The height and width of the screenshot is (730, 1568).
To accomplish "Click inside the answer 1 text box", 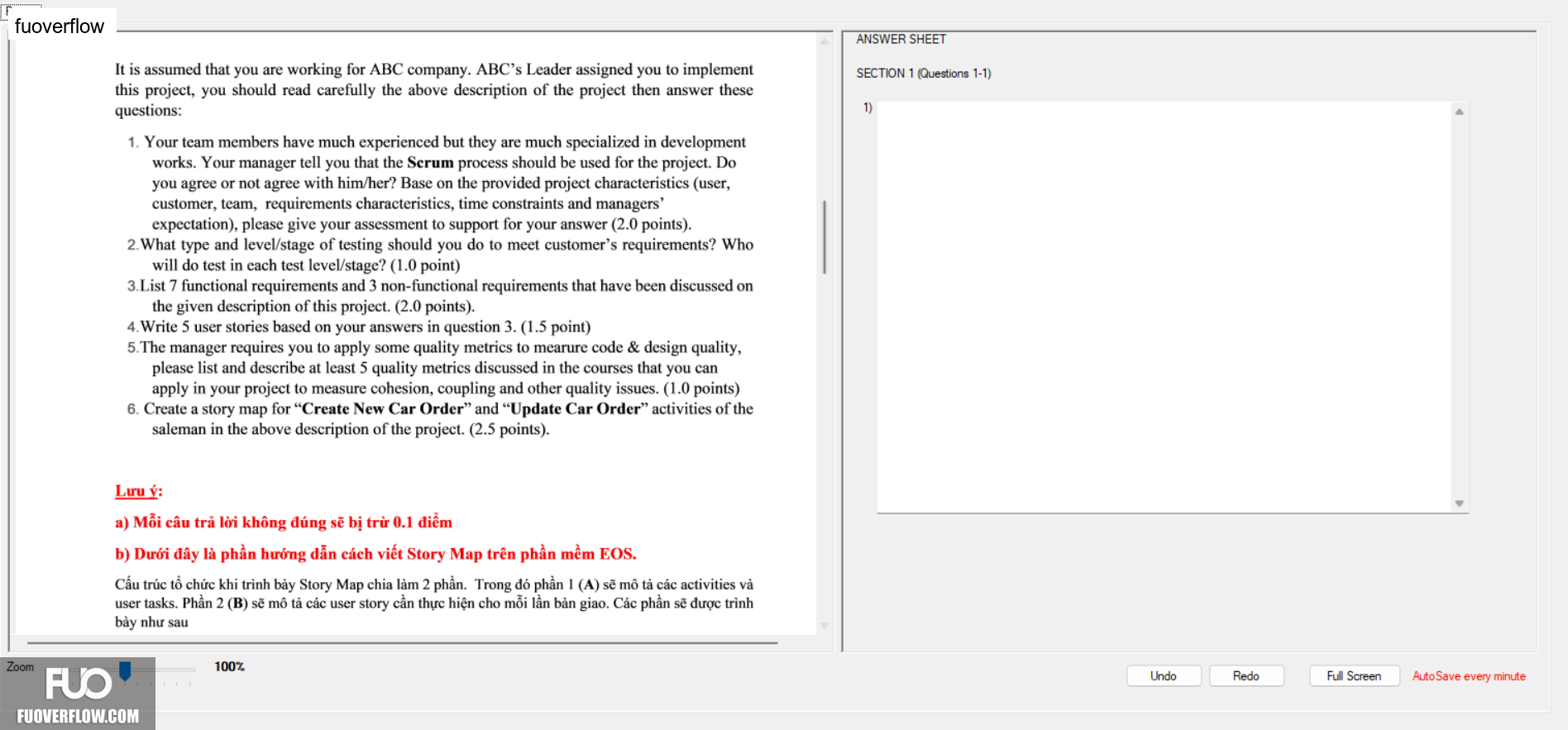I will click(x=1164, y=307).
